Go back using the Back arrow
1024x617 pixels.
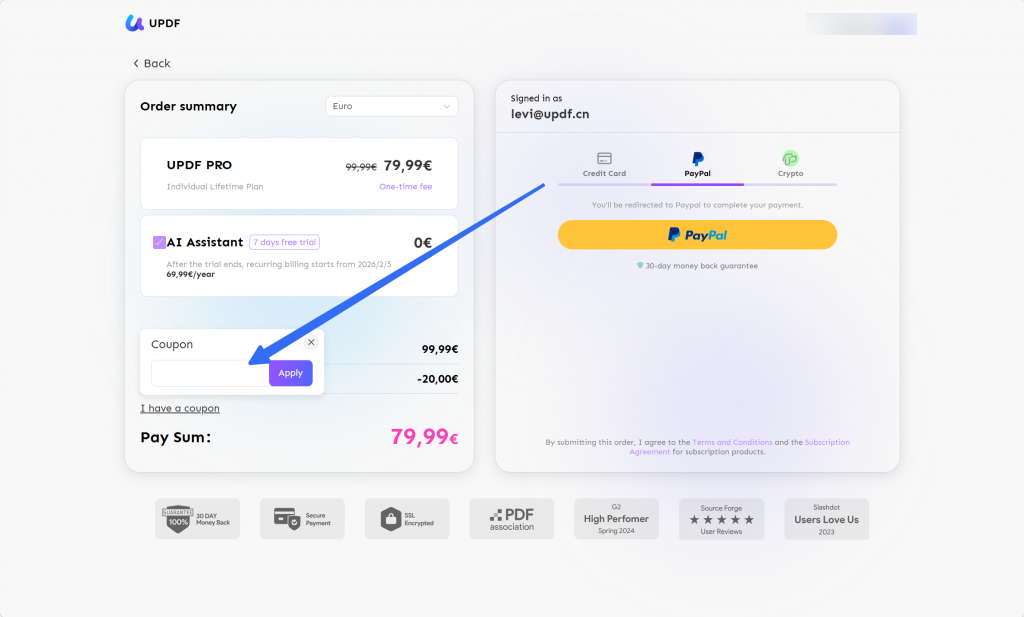pyautogui.click(x=152, y=63)
